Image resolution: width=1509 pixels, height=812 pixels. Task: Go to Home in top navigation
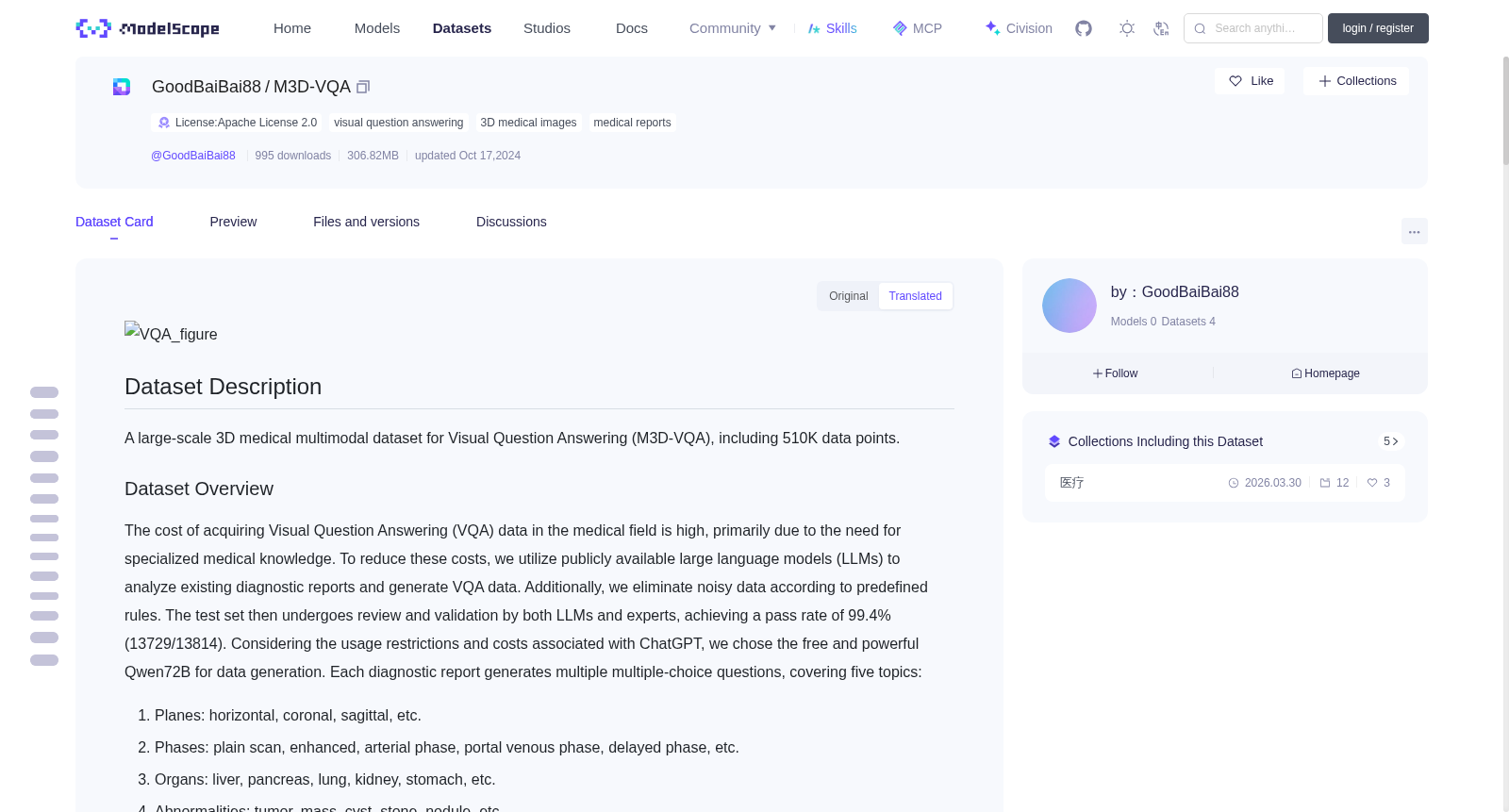tap(292, 28)
